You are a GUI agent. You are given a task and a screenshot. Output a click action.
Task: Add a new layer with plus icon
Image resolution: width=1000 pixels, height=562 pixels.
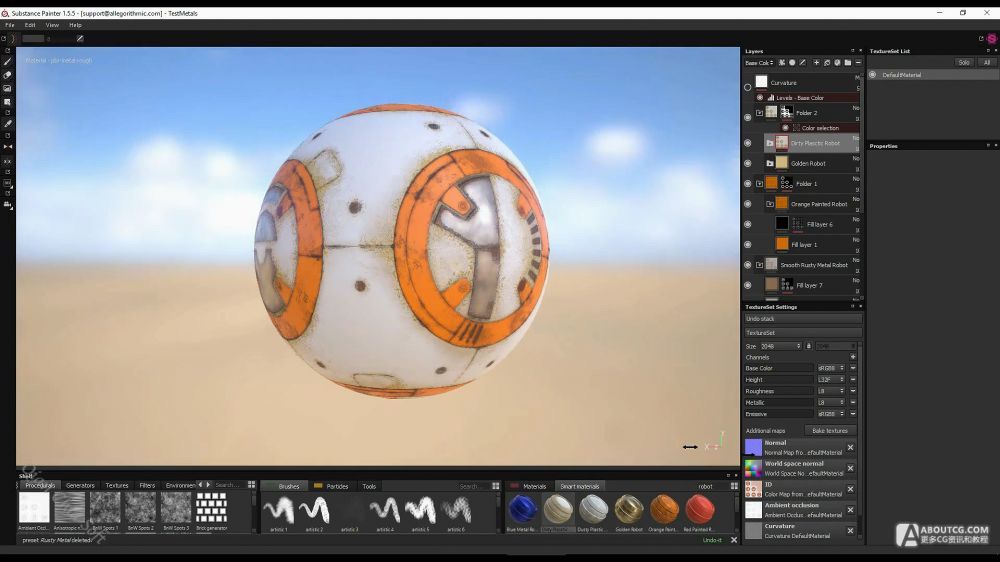coord(816,63)
